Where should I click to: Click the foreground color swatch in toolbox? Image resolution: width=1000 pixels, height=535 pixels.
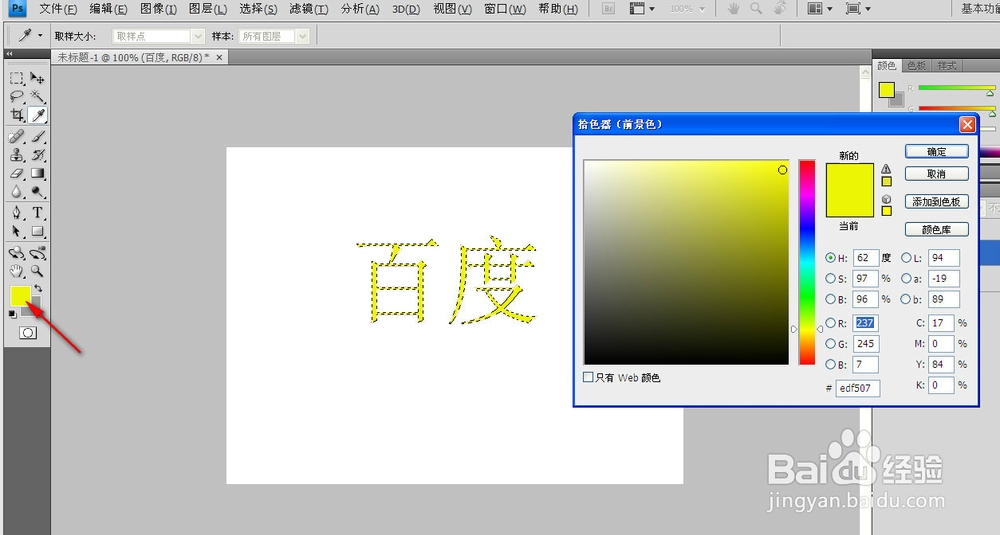click(20, 296)
